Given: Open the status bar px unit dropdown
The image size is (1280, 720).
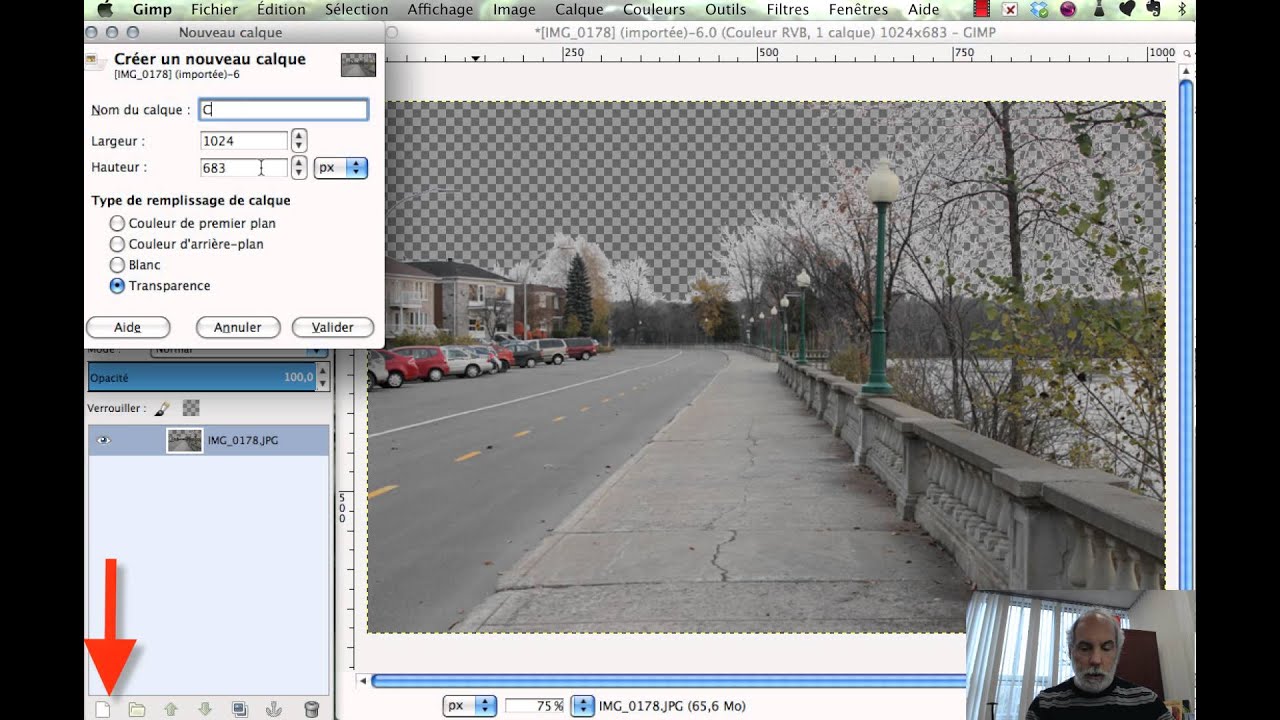Looking at the screenshot, I should coord(470,705).
